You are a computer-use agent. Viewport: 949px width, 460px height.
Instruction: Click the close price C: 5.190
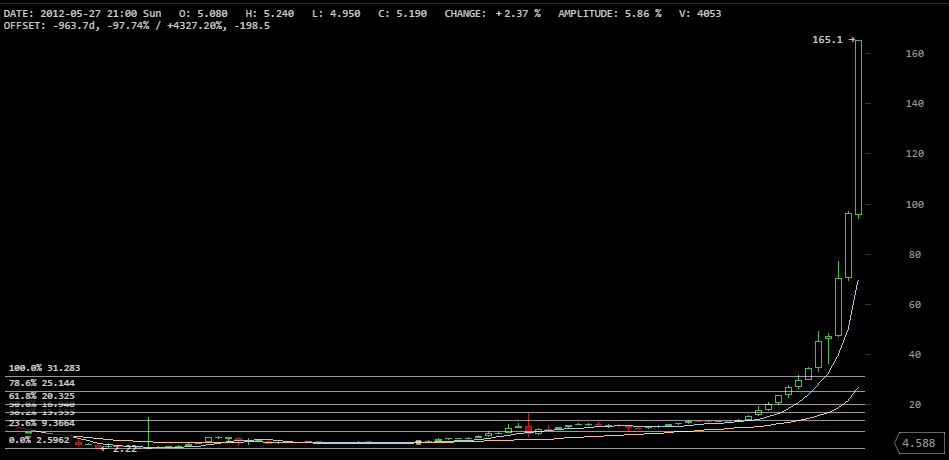point(402,13)
